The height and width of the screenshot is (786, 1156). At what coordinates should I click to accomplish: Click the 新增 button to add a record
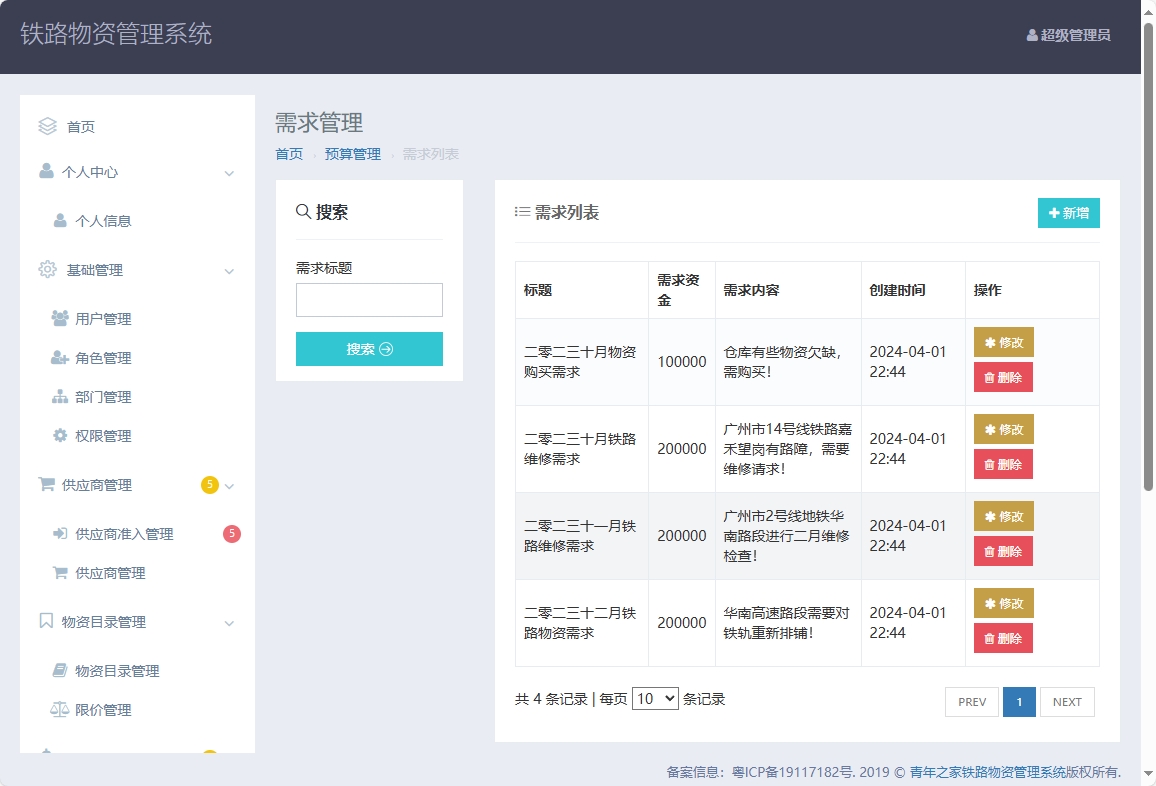tap(1068, 213)
